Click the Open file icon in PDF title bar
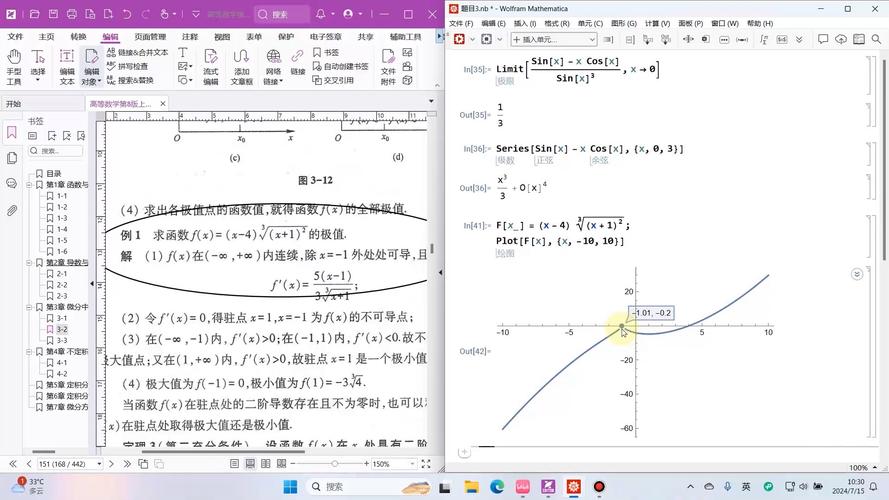 35,14
